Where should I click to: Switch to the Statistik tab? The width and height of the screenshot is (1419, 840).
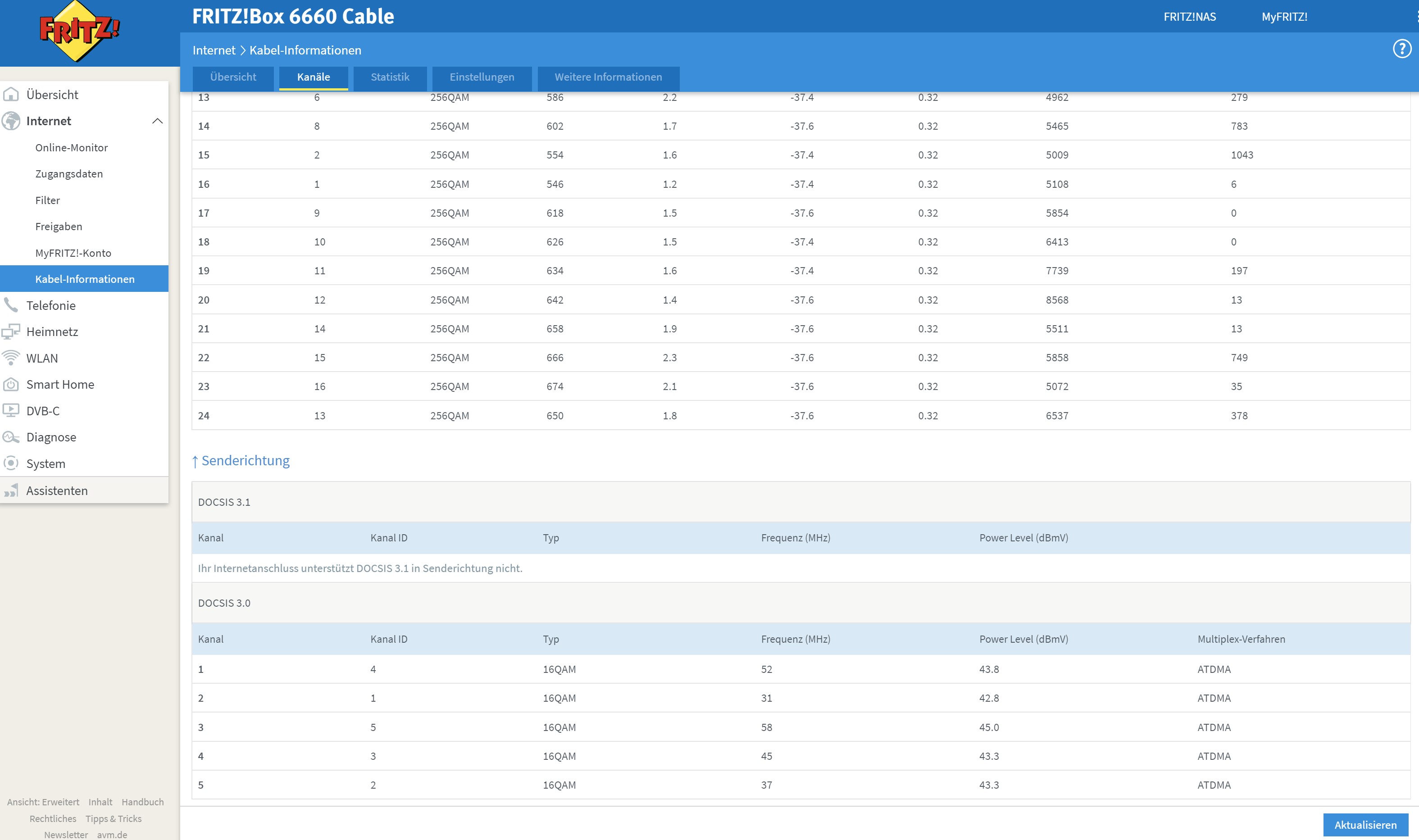pyautogui.click(x=389, y=77)
